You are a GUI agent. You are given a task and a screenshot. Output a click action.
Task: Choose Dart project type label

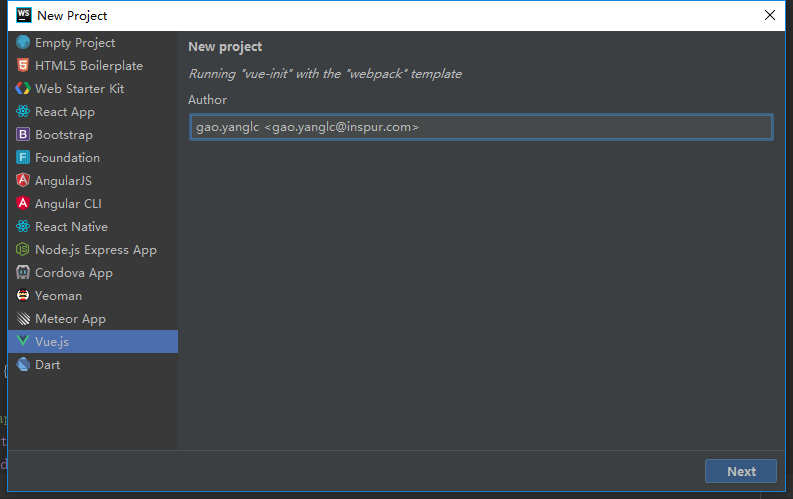[x=48, y=365]
